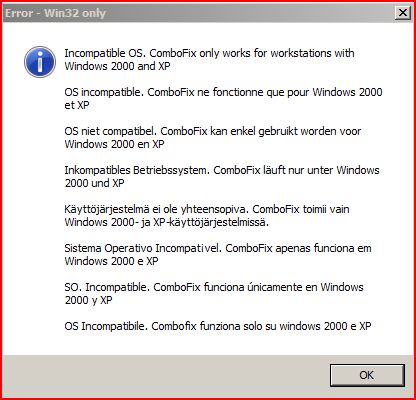Click the French 'OS incompatible' message line
416x400 pixels.
click(223, 92)
